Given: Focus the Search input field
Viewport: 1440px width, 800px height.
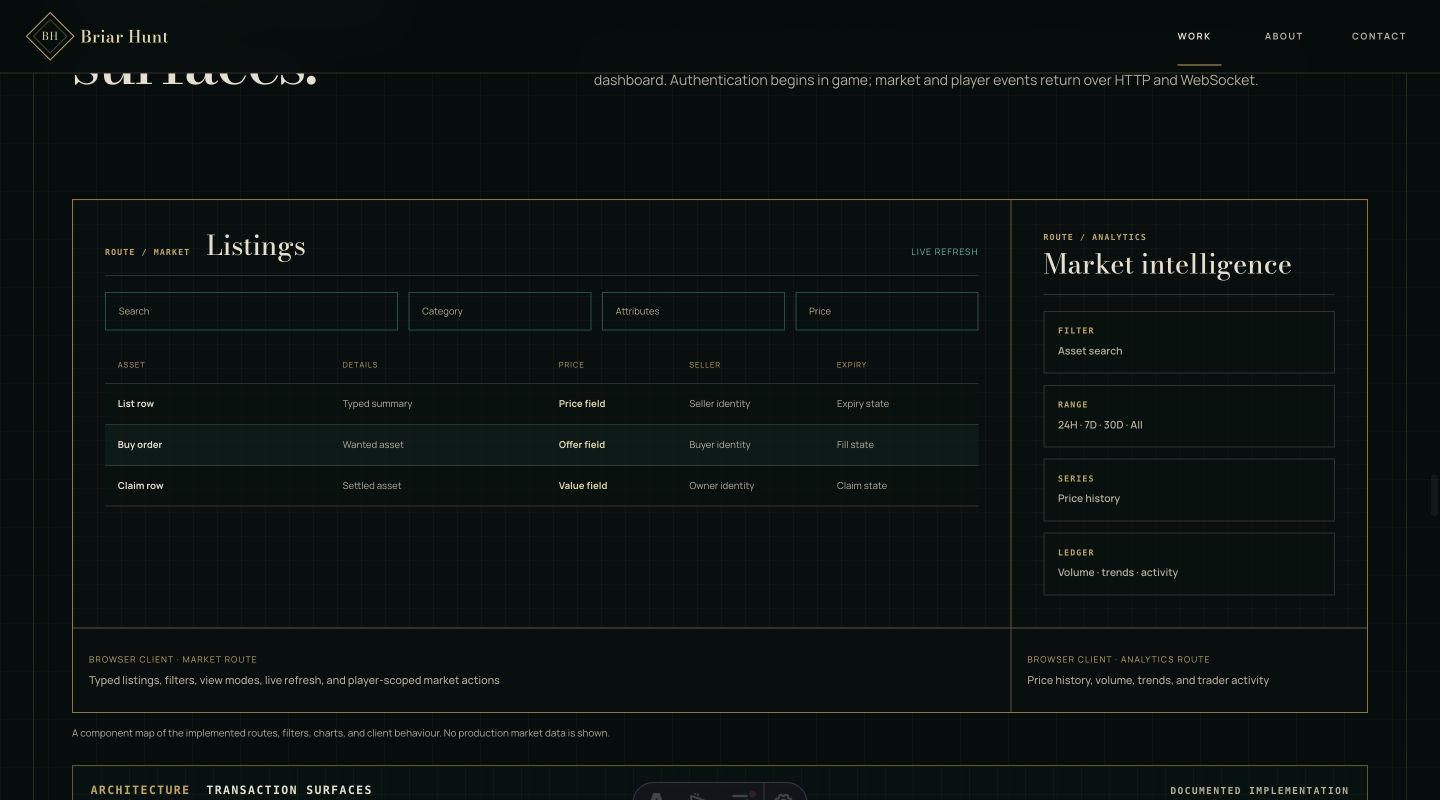Looking at the screenshot, I should (x=251, y=311).
